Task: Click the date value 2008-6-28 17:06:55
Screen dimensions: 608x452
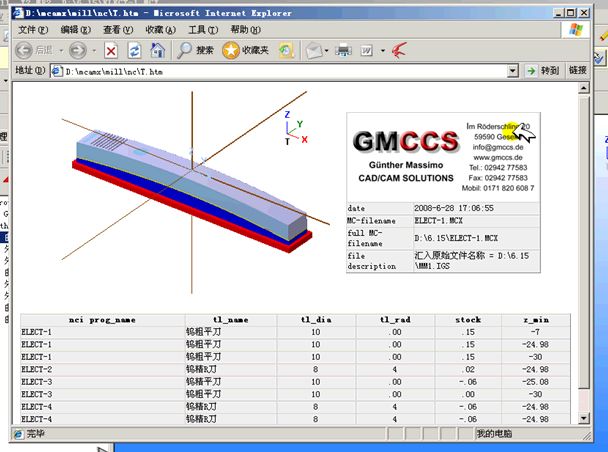Action: click(x=454, y=208)
